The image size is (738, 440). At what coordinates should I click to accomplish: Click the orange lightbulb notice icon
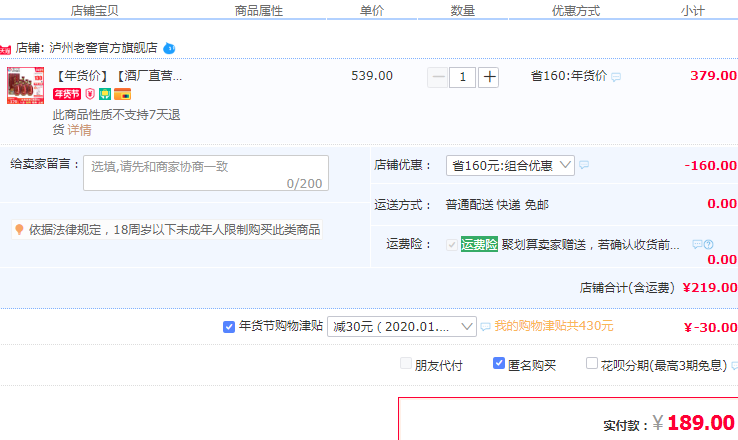pos(19,229)
